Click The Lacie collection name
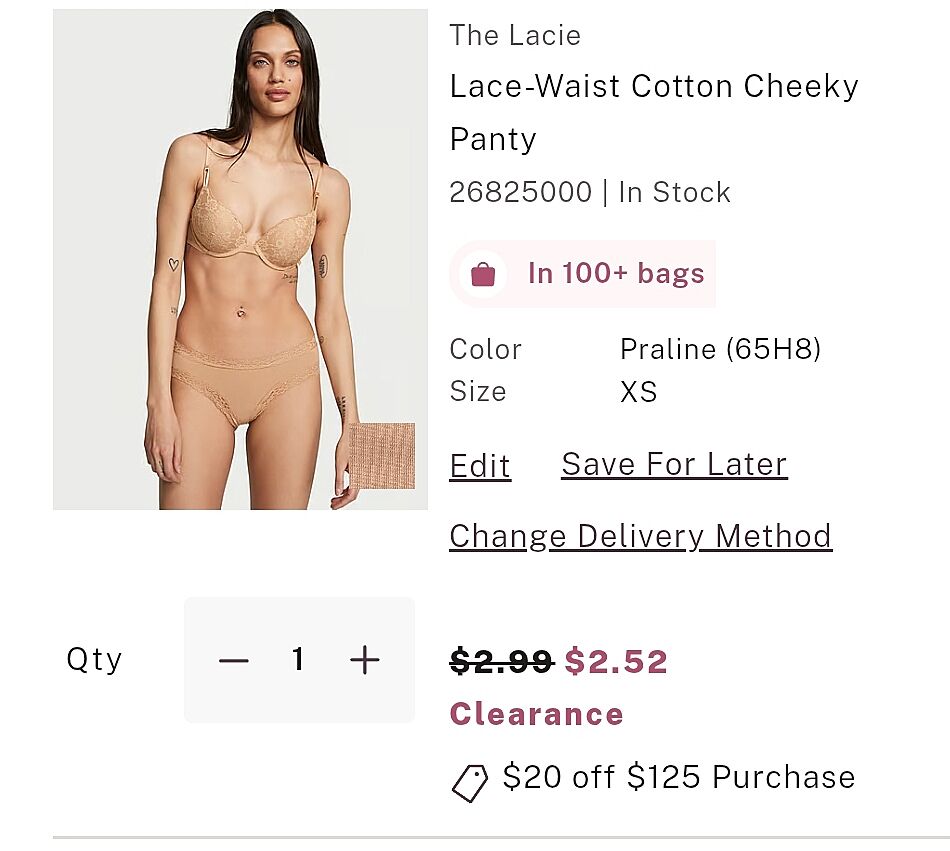Viewport: 950px width, 851px height. tap(515, 36)
